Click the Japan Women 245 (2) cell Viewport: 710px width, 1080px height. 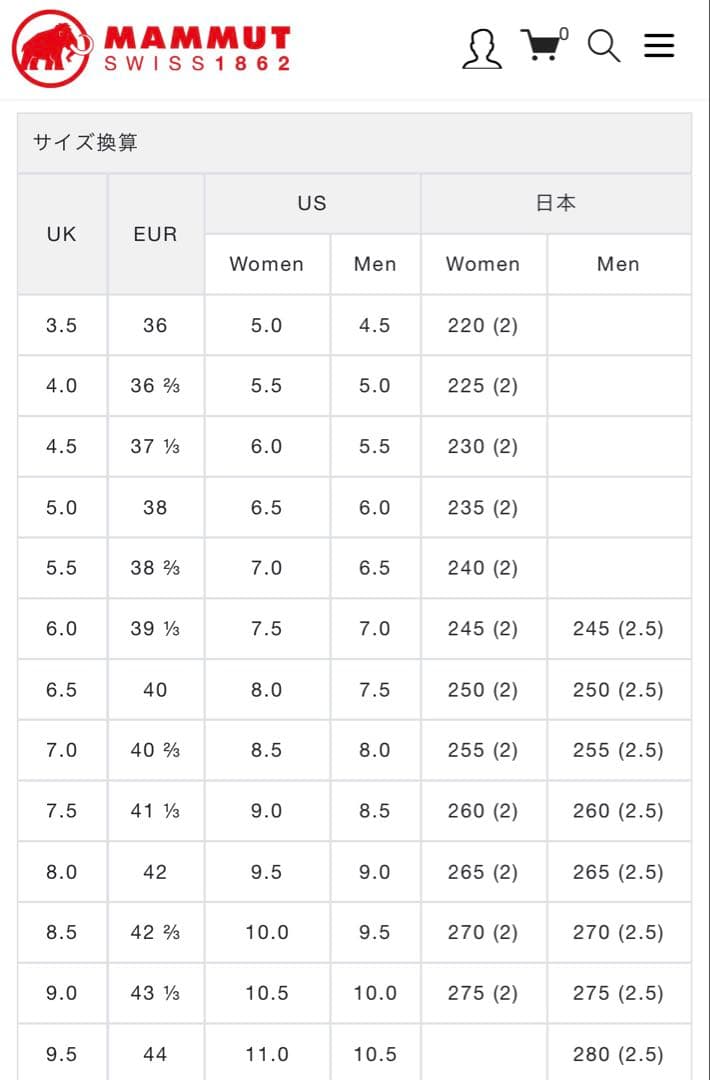(482, 629)
